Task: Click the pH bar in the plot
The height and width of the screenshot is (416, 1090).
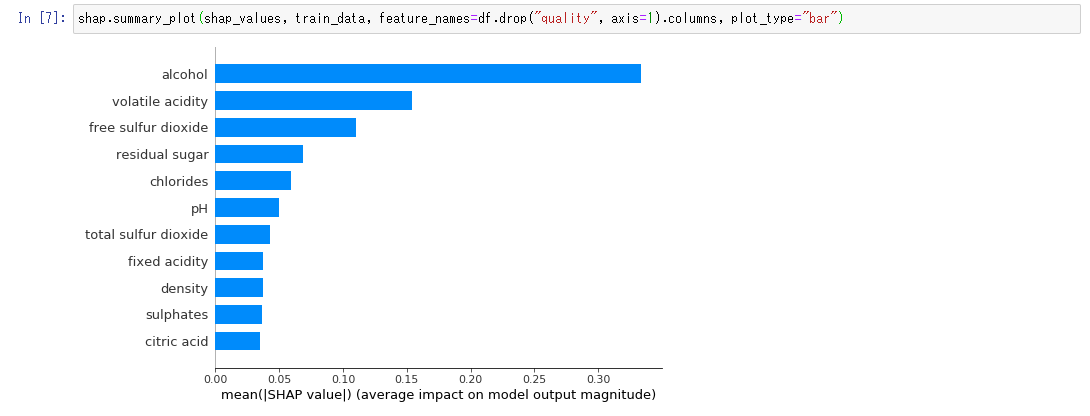Action: click(x=247, y=208)
